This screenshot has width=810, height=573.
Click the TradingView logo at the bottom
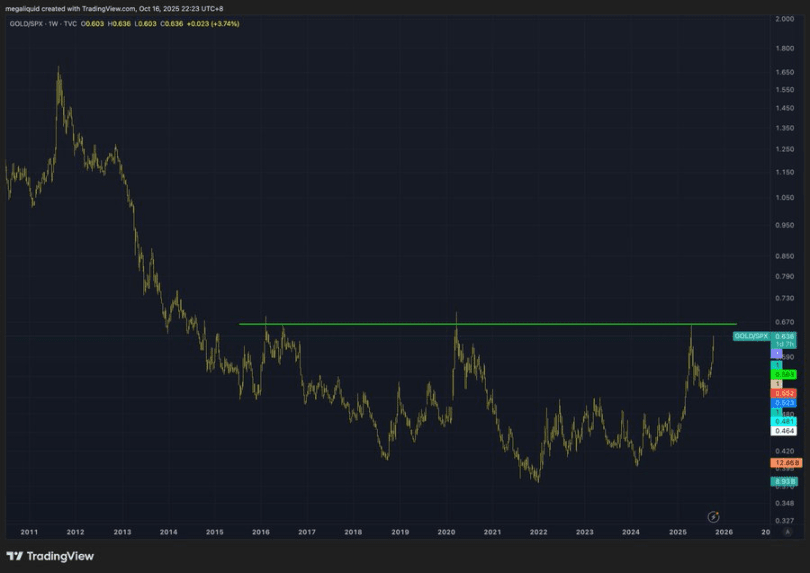pyautogui.click(x=50, y=556)
